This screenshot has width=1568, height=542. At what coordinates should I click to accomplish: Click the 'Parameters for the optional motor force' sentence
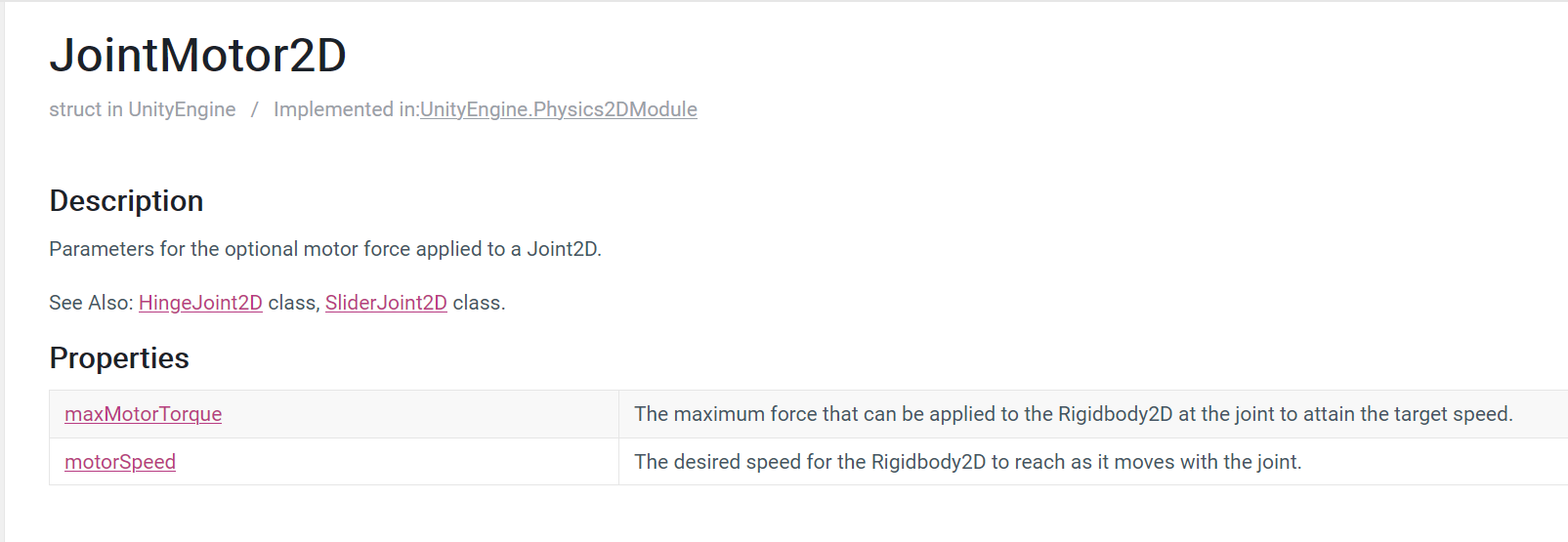325,249
